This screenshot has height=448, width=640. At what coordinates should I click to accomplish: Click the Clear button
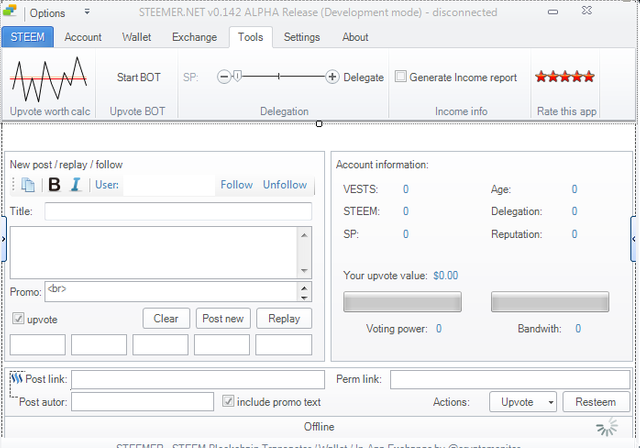(166, 318)
